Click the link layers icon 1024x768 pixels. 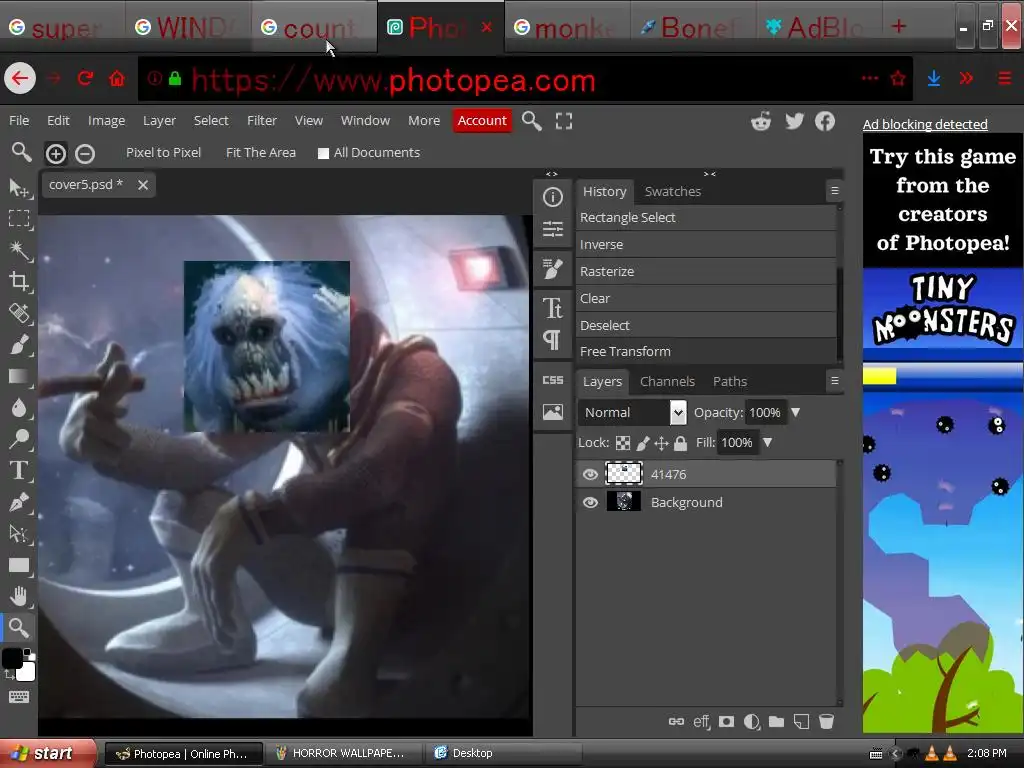click(x=676, y=721)
